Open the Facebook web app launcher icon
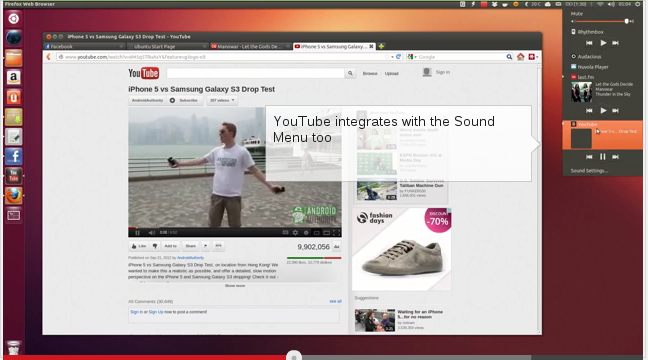648x360 pixels. (13, 157)
